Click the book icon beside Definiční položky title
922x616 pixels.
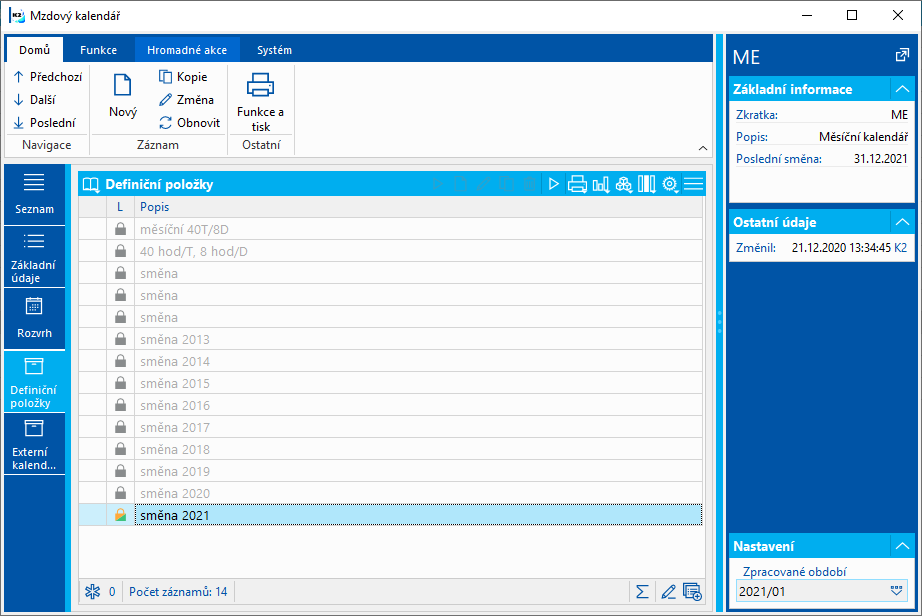pos(91,185)
